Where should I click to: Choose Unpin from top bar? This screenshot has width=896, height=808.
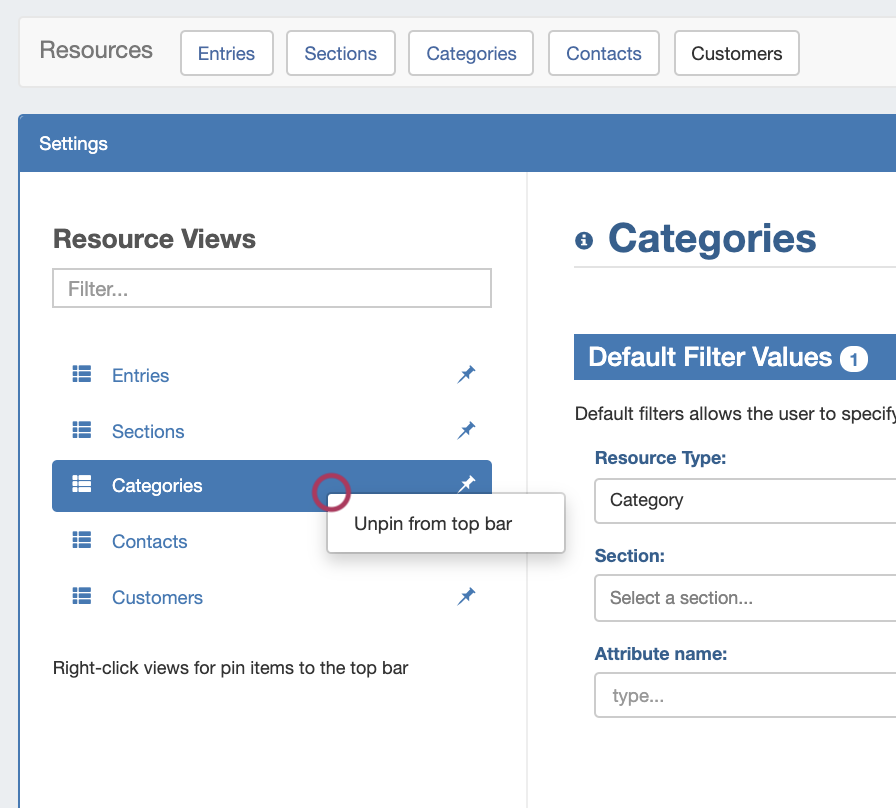point(433,523)
